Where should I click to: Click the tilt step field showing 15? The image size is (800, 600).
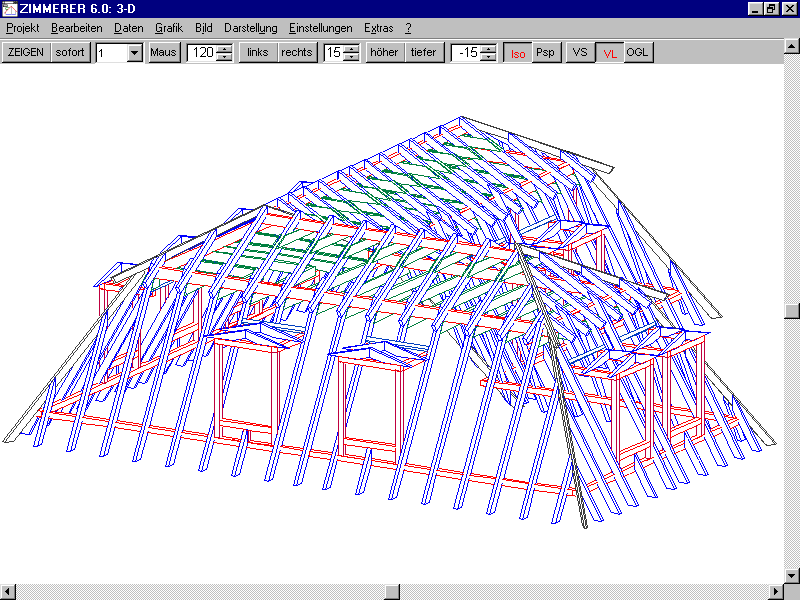(x=333, y=53)
